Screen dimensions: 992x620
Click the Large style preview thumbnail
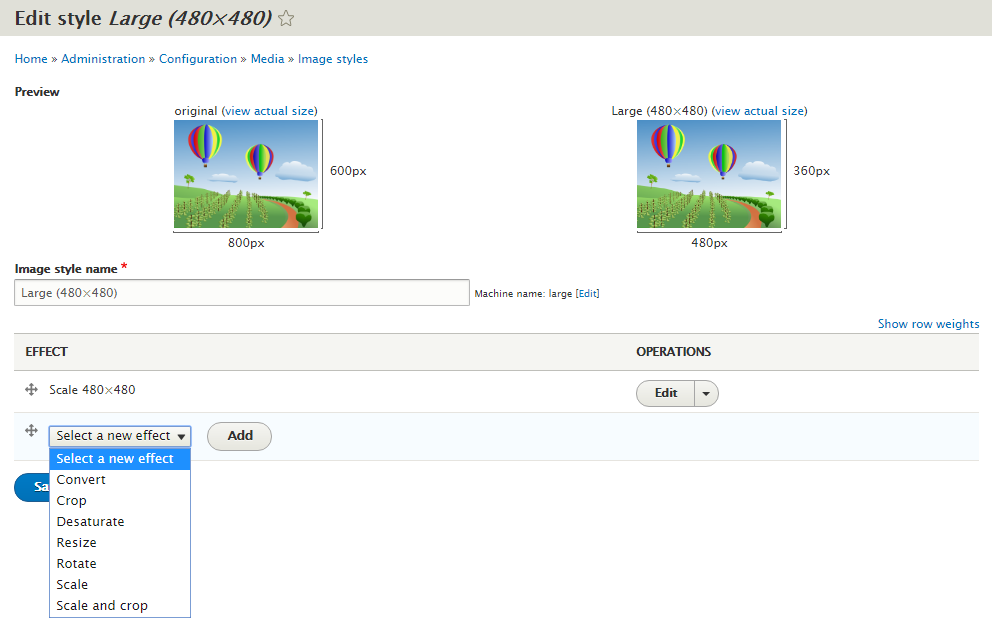(709, 174)
